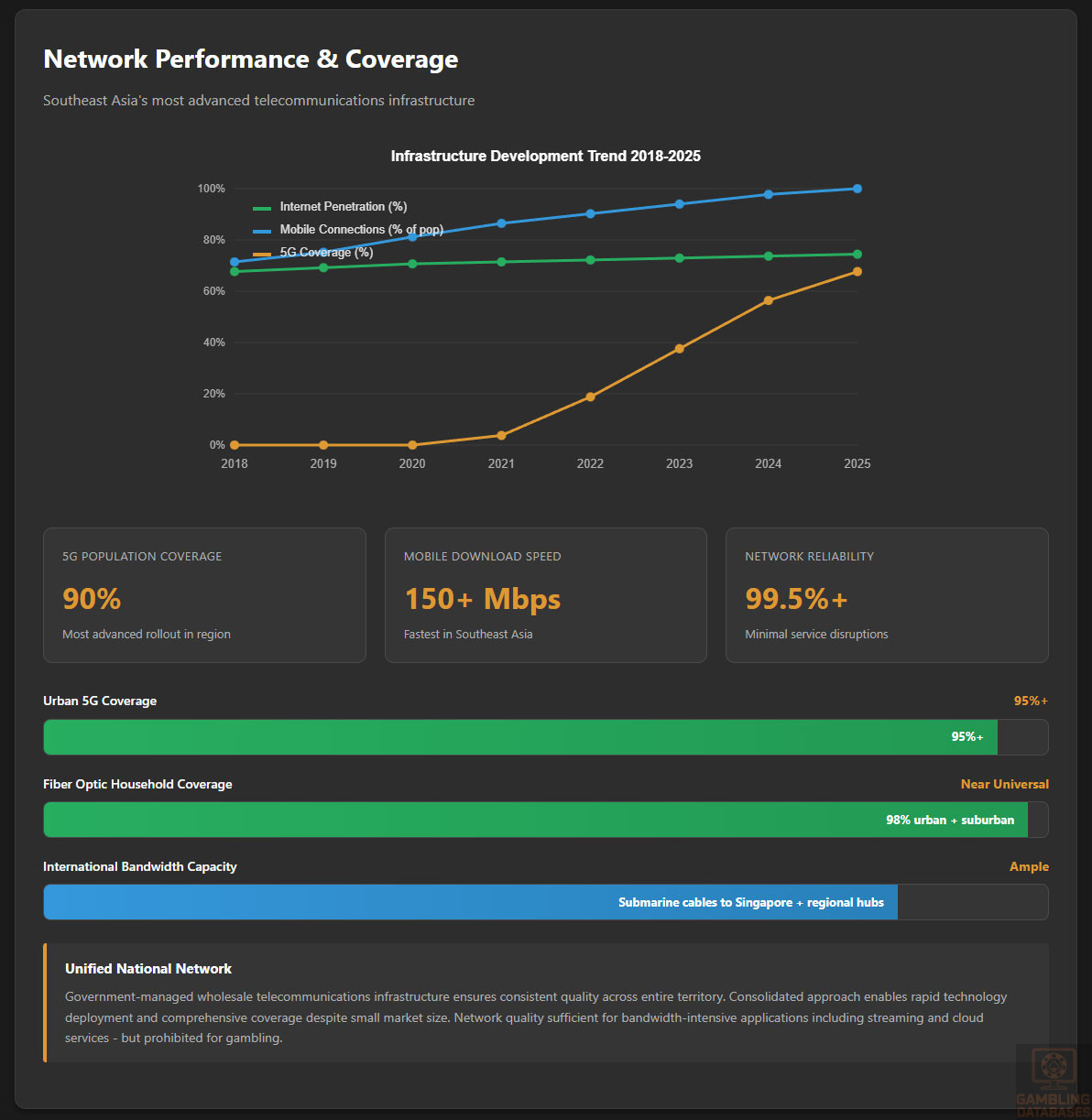Select the Mobile Download Speed card

pyautogui.click(x=545, y=595)
